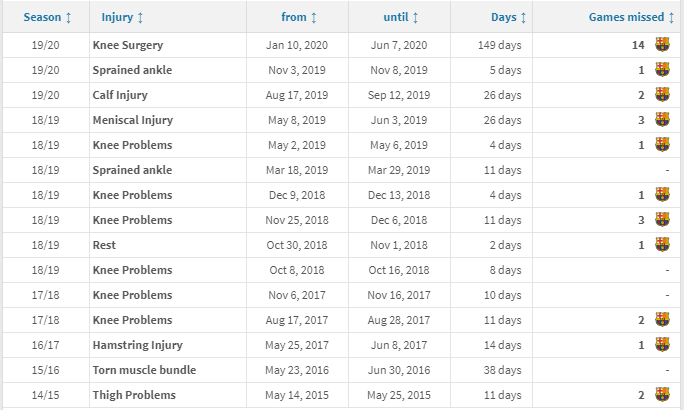Viewport: 684px width, 410px height.
Task: Click the Jun 30, 2016 until date
Action: pos(400,370)
